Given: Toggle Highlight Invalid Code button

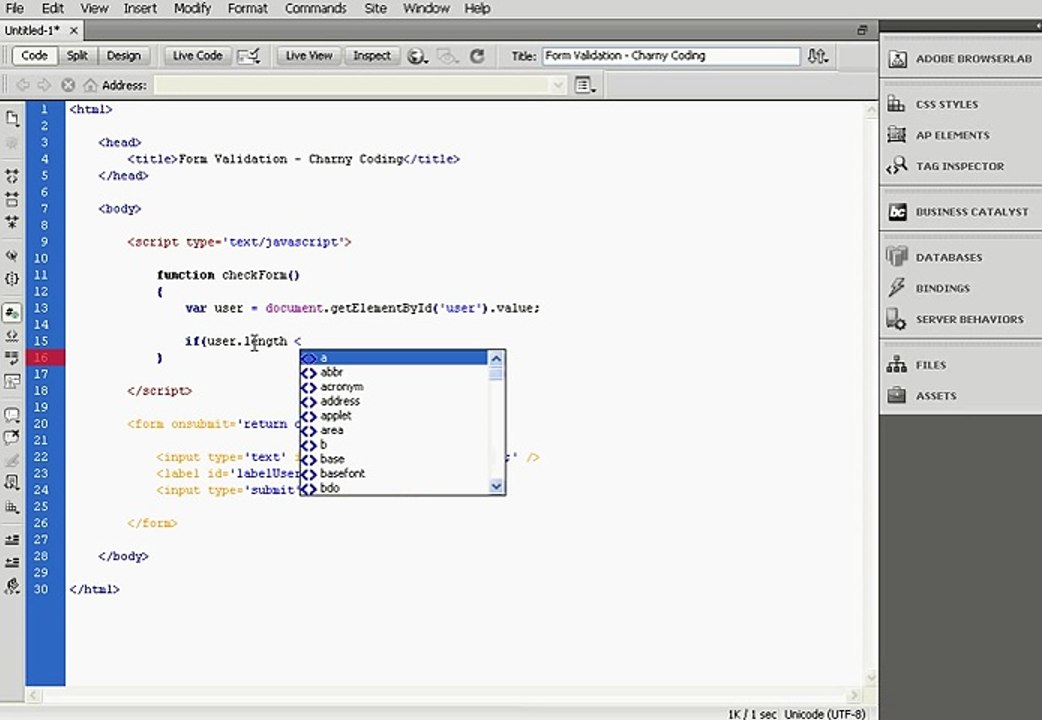Looking at the screenshot, I should point(12,336).
